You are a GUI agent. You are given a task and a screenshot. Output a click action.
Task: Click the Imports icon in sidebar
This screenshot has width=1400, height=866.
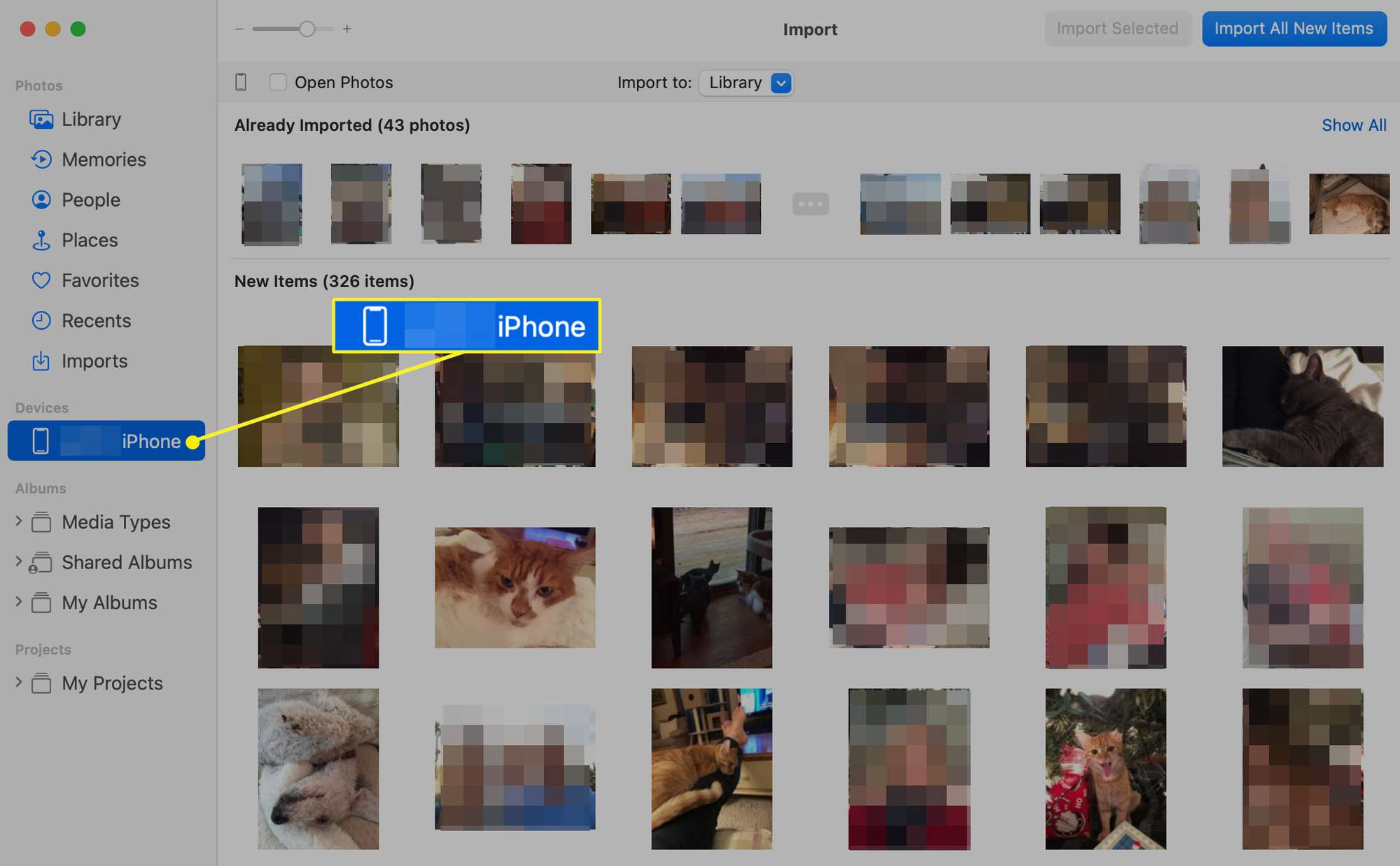(40, 360)
